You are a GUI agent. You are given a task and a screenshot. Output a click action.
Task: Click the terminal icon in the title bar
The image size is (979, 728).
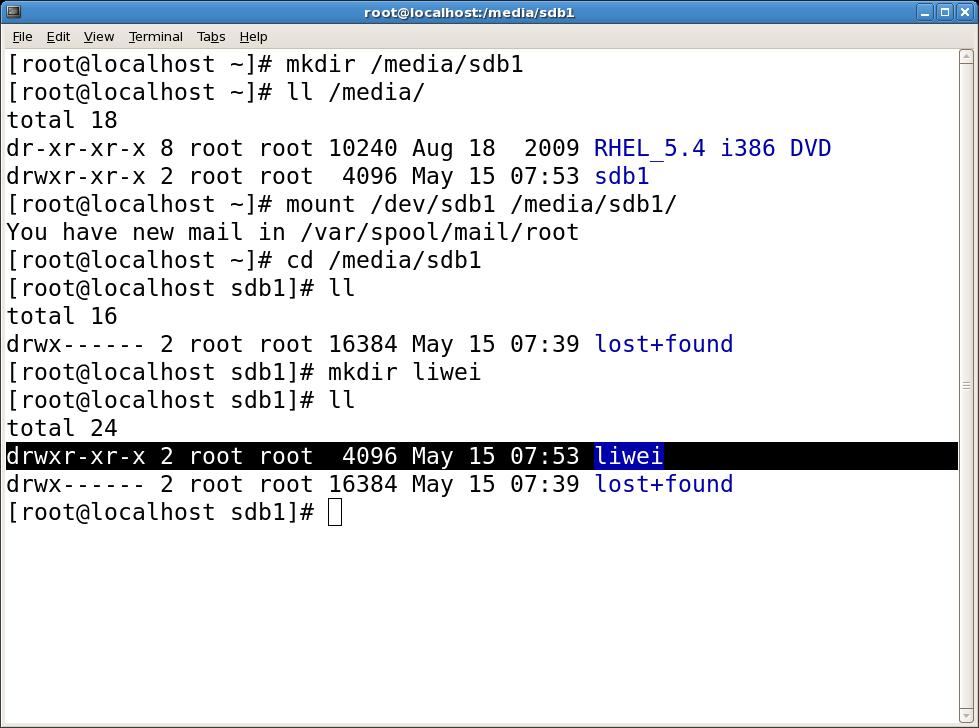[x=14, y=12]
